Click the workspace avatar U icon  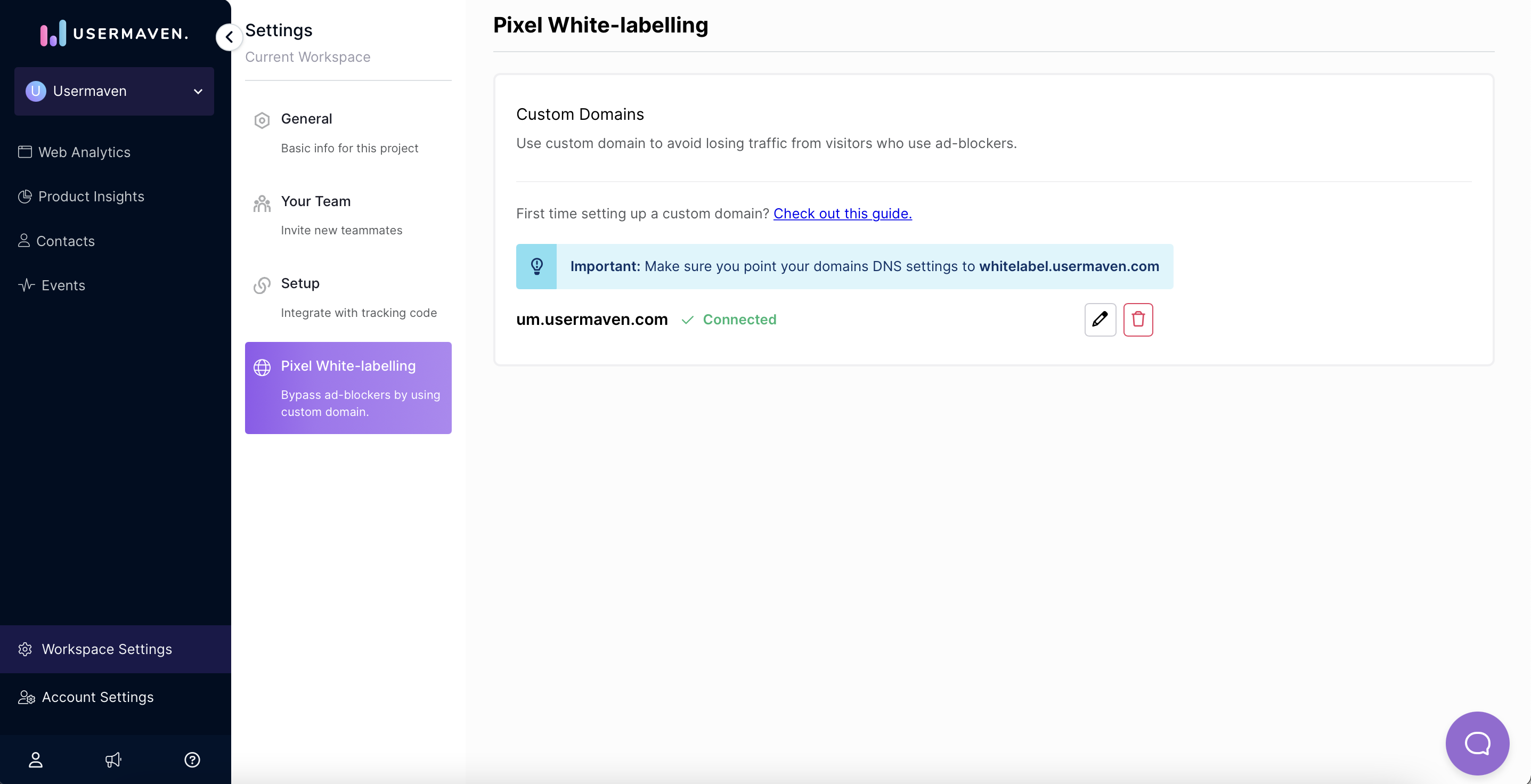click(36, 91)
